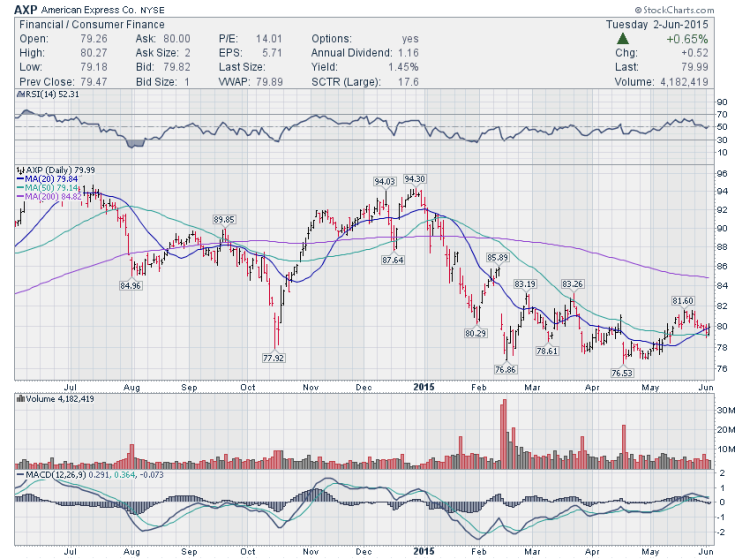Click the Options yes value
The image size is (750, 559).
coord(410,39)
